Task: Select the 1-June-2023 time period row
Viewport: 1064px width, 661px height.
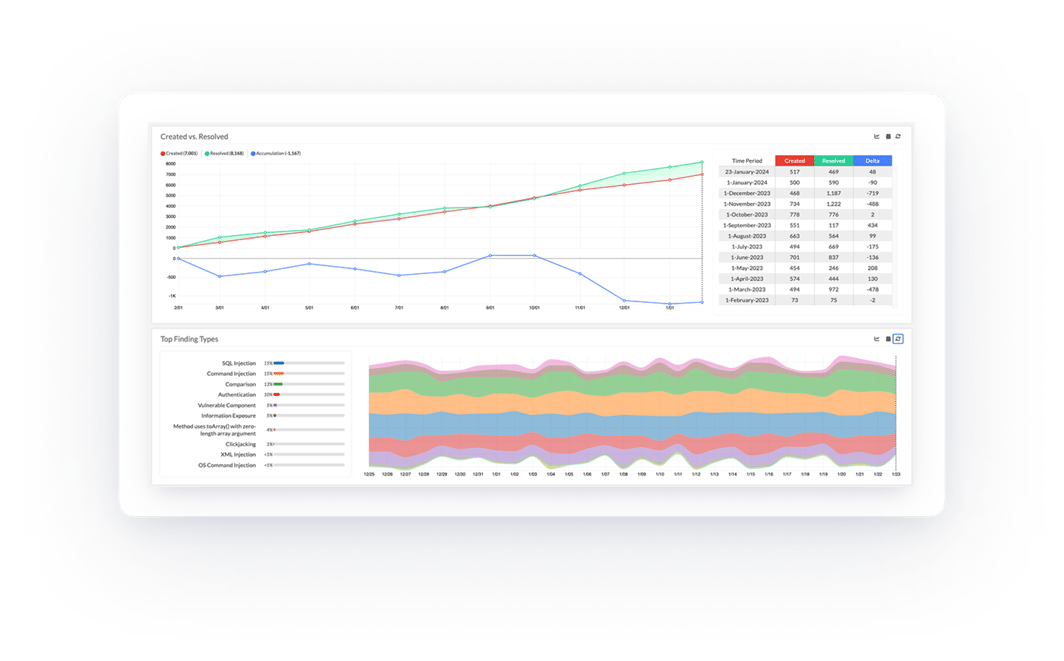Action: point(805,257)
